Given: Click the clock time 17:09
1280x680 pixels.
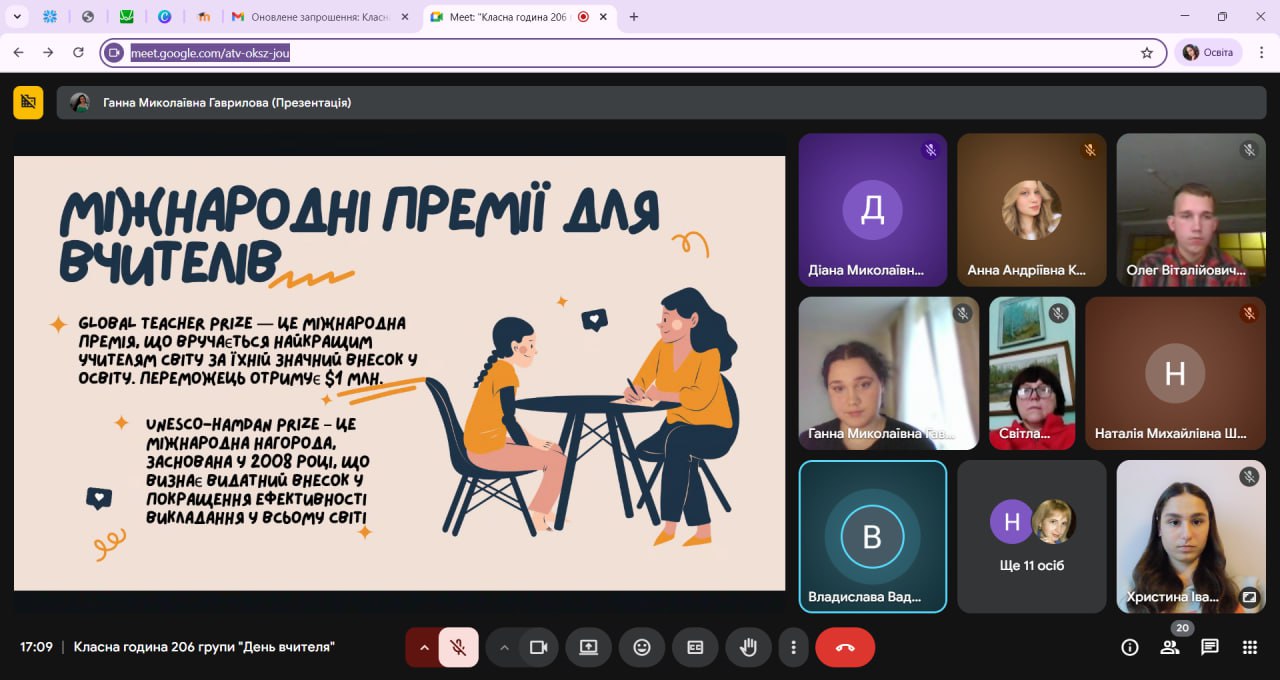Looking at the screenshot, I should point(36,647).
